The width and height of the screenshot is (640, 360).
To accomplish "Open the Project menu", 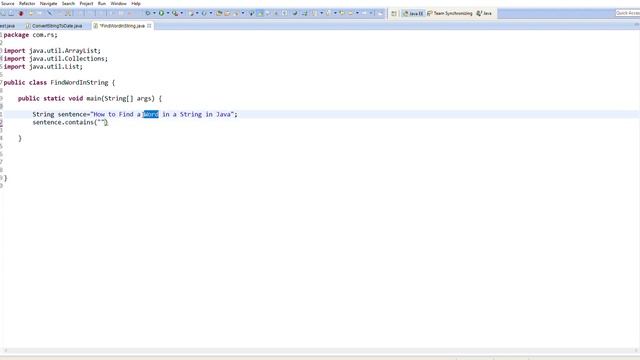I will pos(86,3).
